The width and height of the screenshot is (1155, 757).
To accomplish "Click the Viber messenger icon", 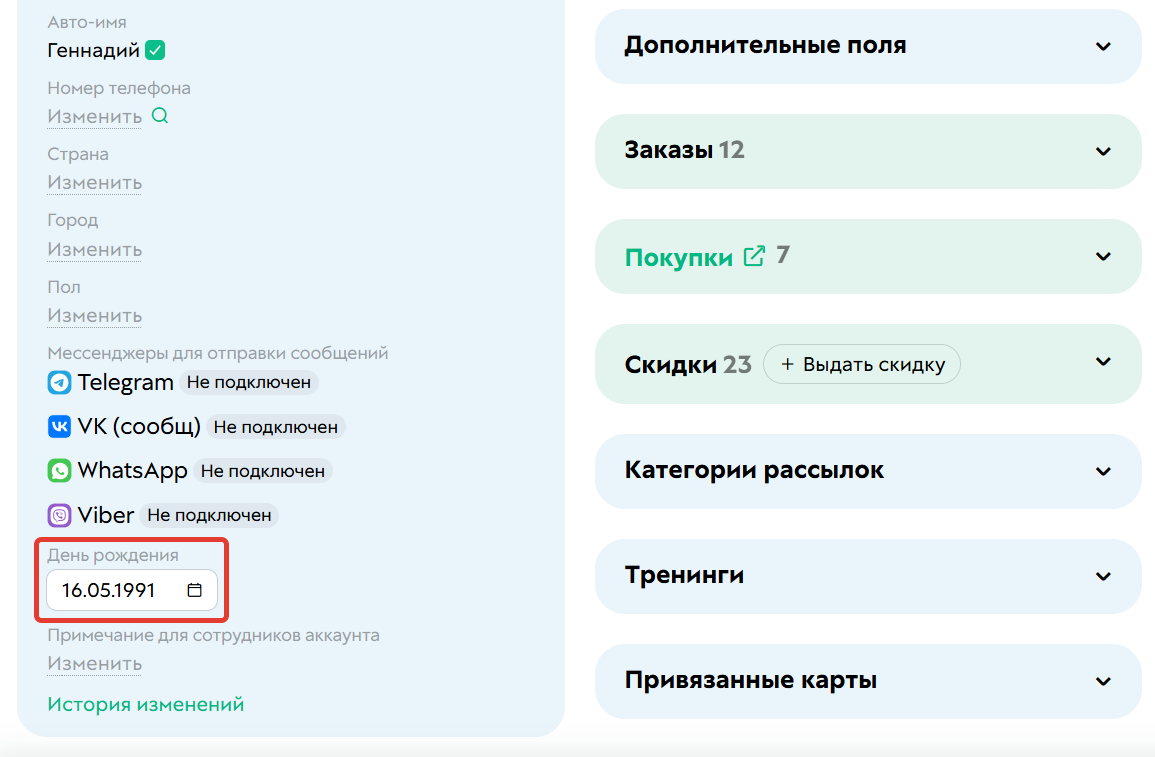I will pos(57,514).
